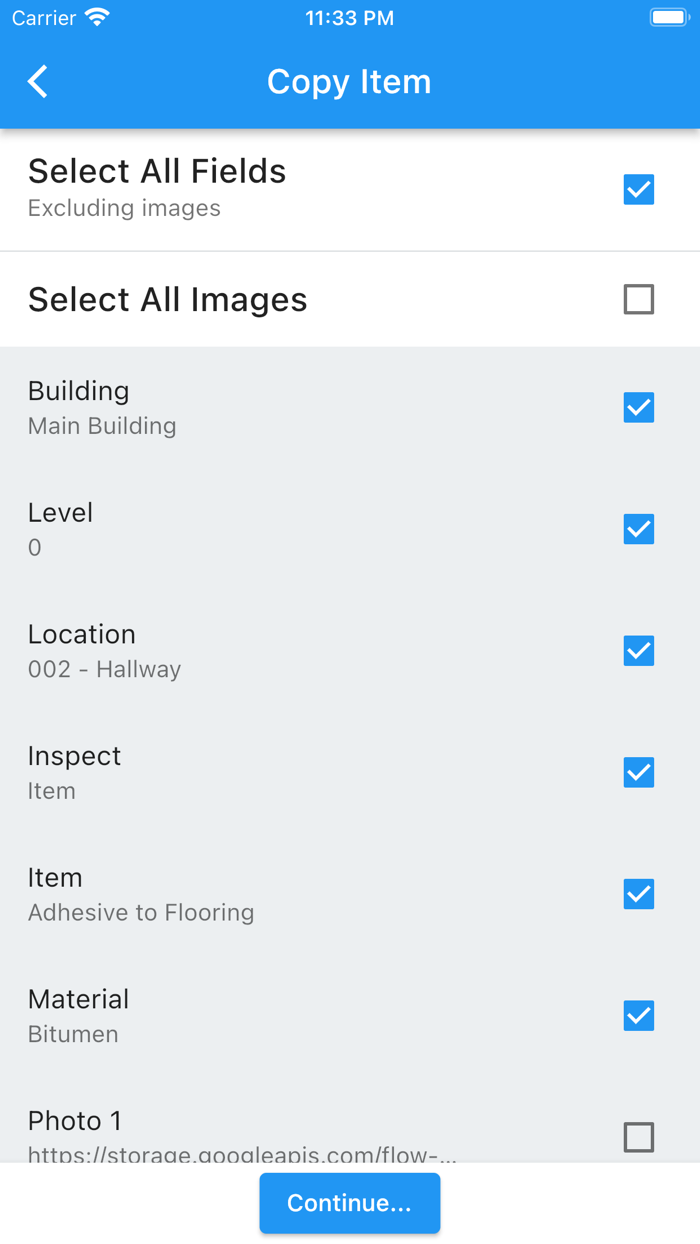This screenshot has height=1244, width=700.
Task: Tap the Copy Item title
Action: 349,82
